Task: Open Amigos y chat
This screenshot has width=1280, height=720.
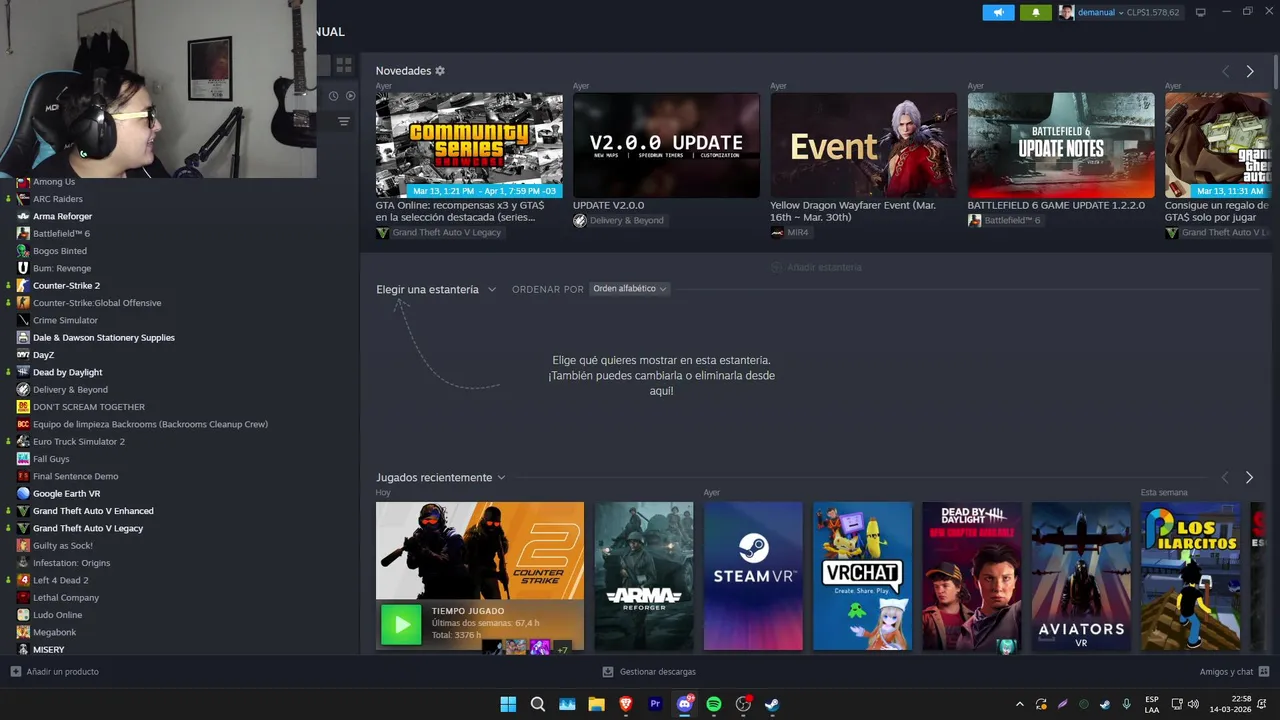Action: pyautogui.click(x=1234, y=671)
